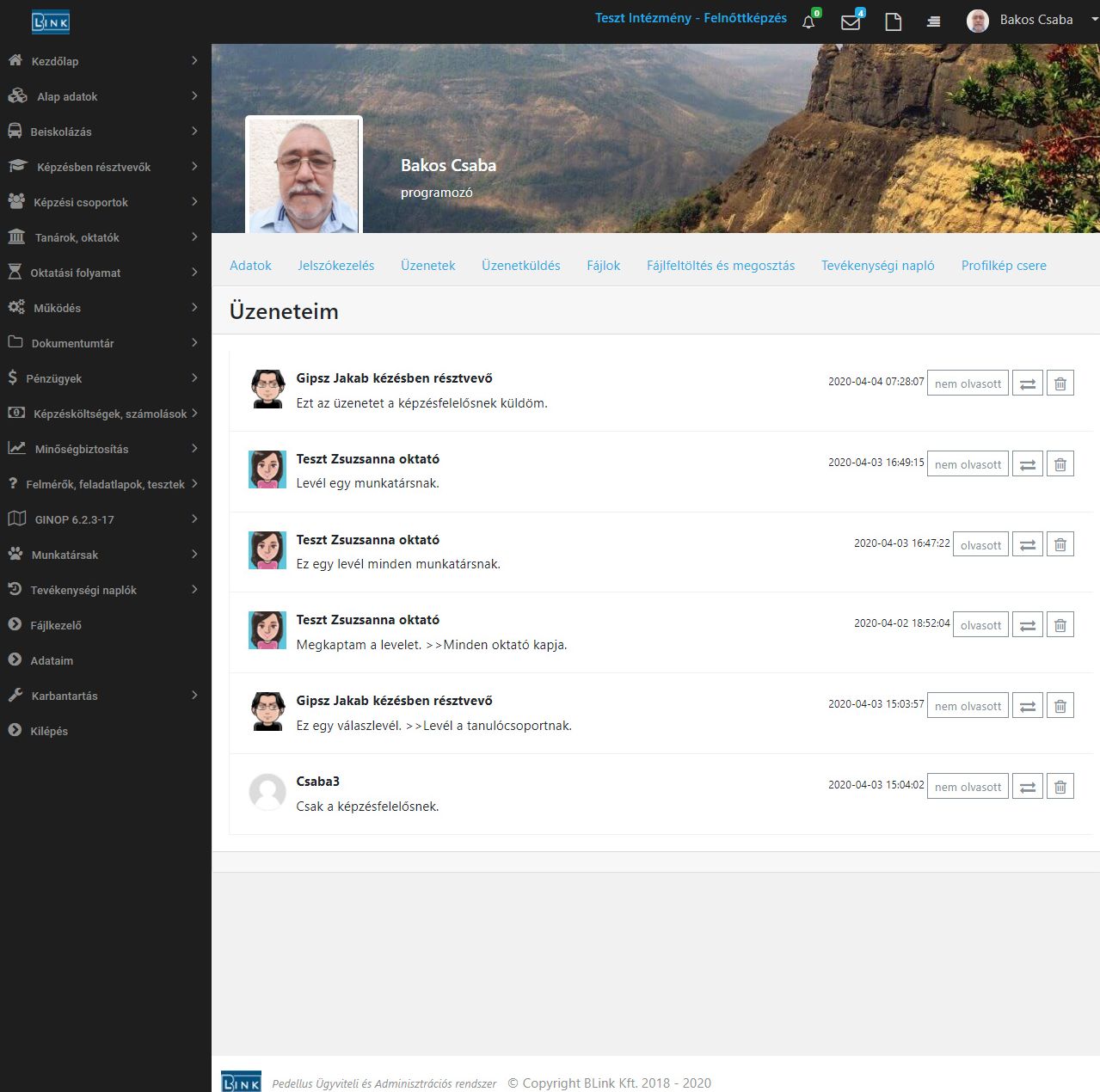Expand the Kezdőlap submenu arrow
Screen dimensions: 1100x1092
[x=194, y=61]
